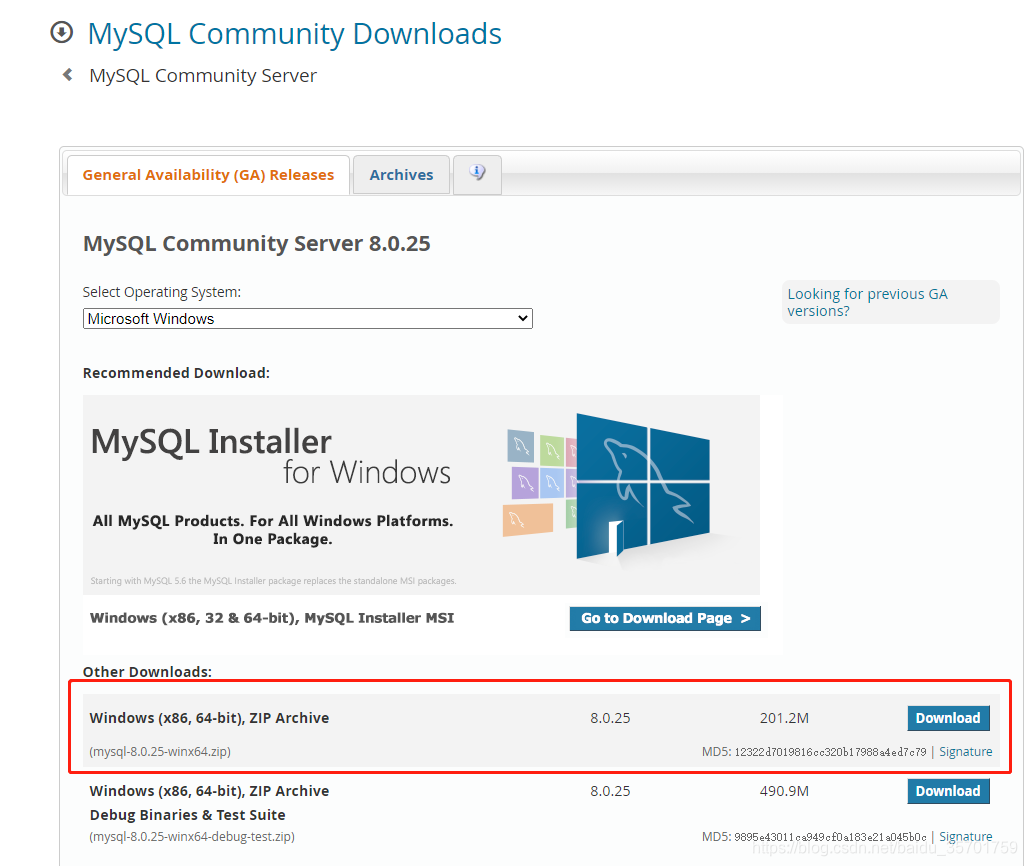Screen dimensions: 1027x866
Task: Click the download circle icon beside page title
Action: point(62,32)
